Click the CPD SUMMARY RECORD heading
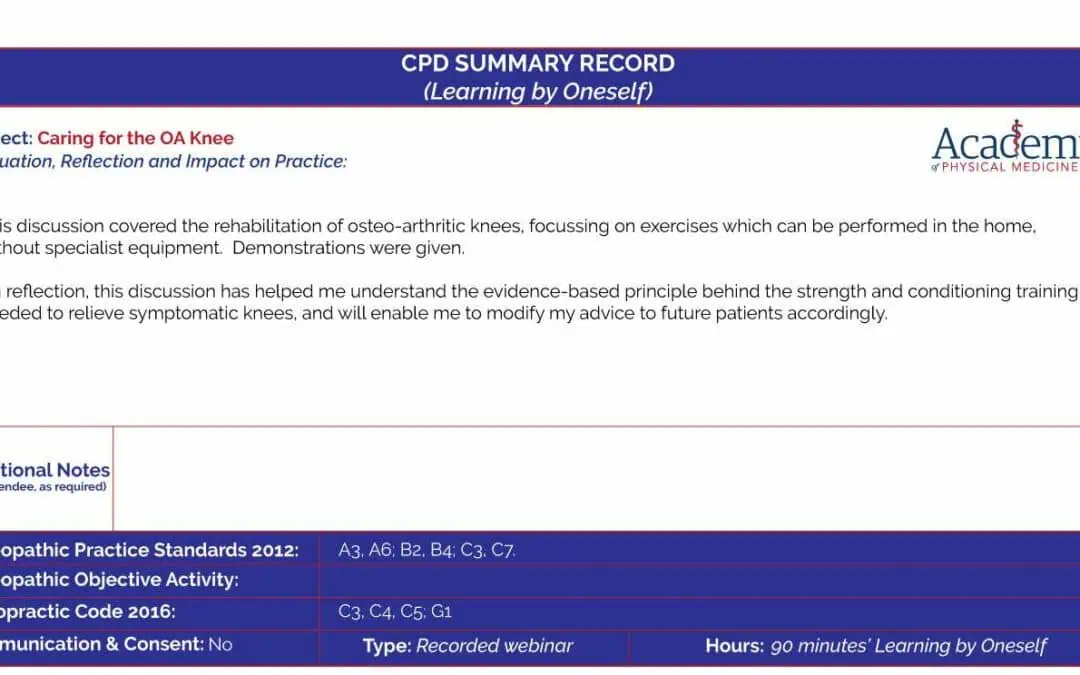 coord(538,63)
